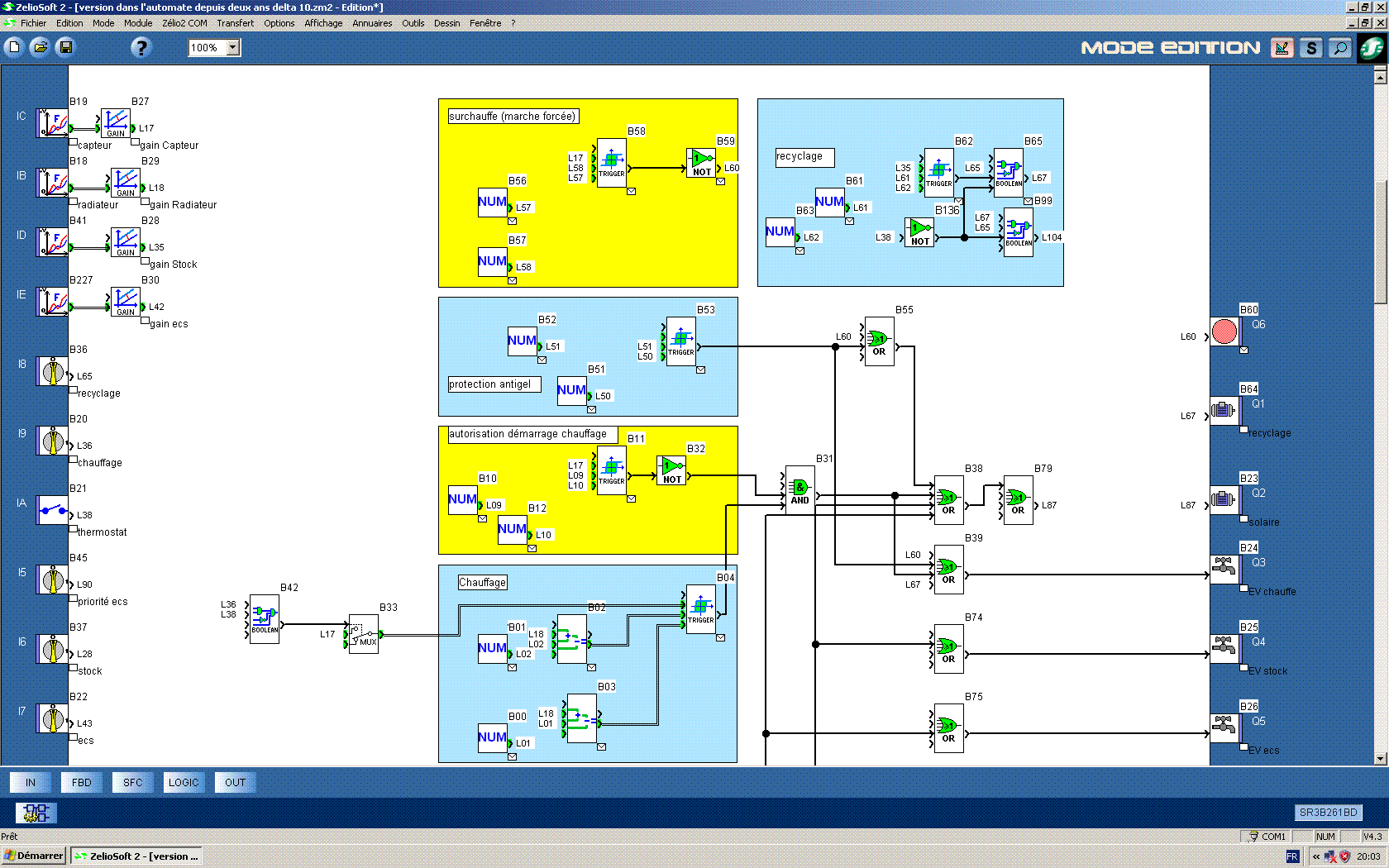The width and height of the screenshot is (1389, 868).
Task: Save the program with the floppy icon
Action: tap(65, 47)
